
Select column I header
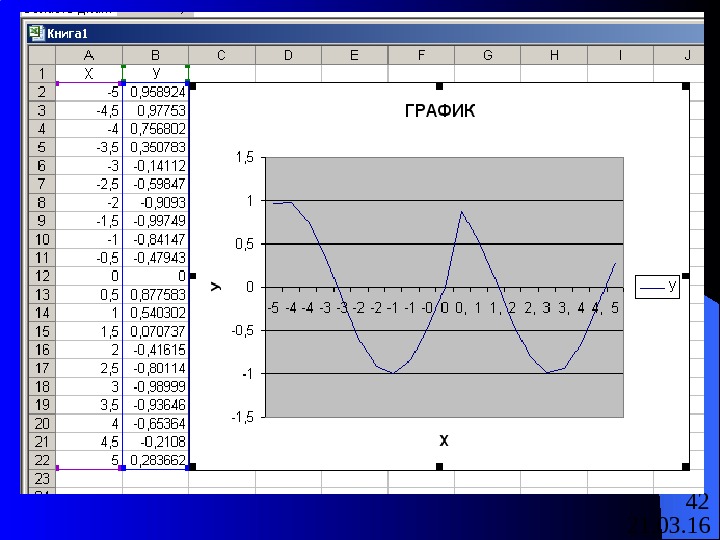click(620, 56)
